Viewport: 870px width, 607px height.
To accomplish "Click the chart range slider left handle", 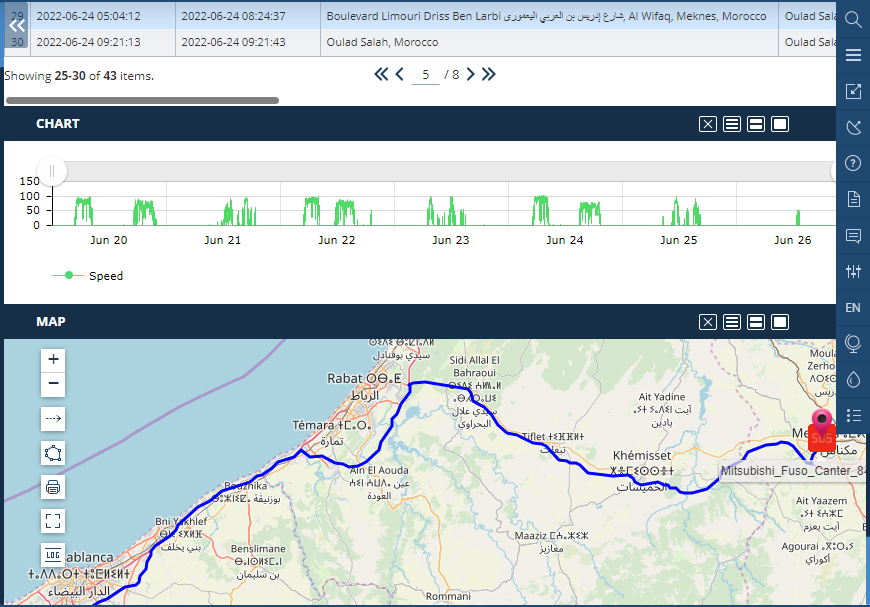I will pos(52,171).
